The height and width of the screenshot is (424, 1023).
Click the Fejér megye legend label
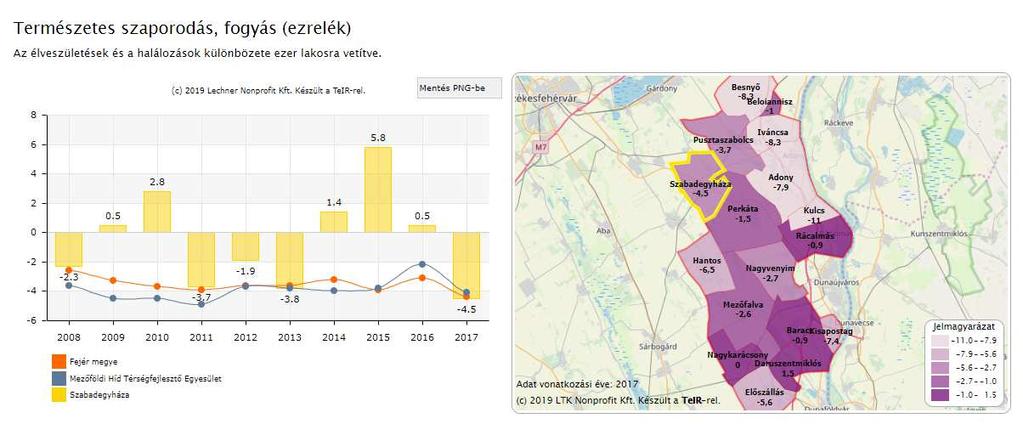click(x=91, y=362)
